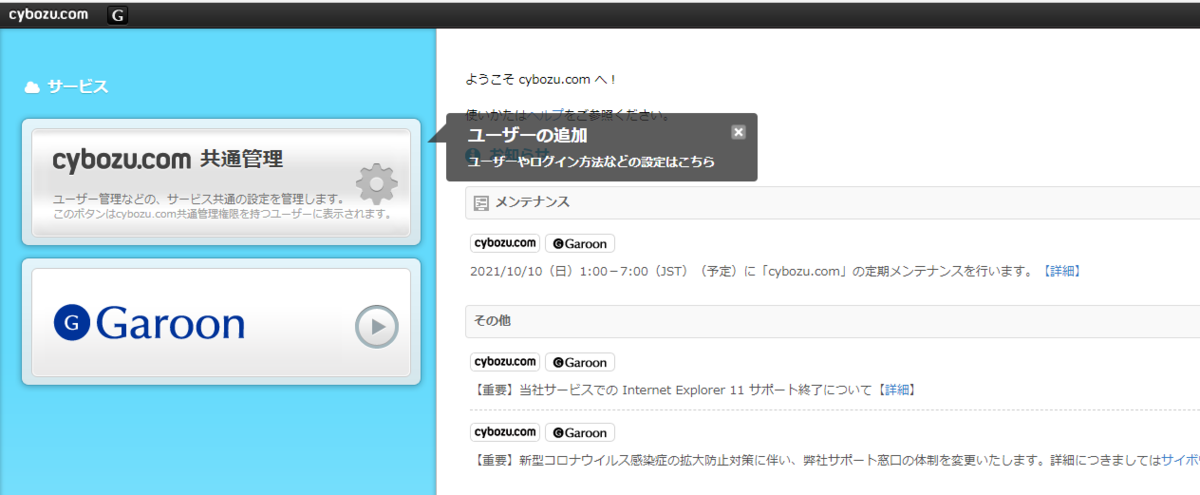Click the 定期メンテナンス notice text

[x=755, y=271]
